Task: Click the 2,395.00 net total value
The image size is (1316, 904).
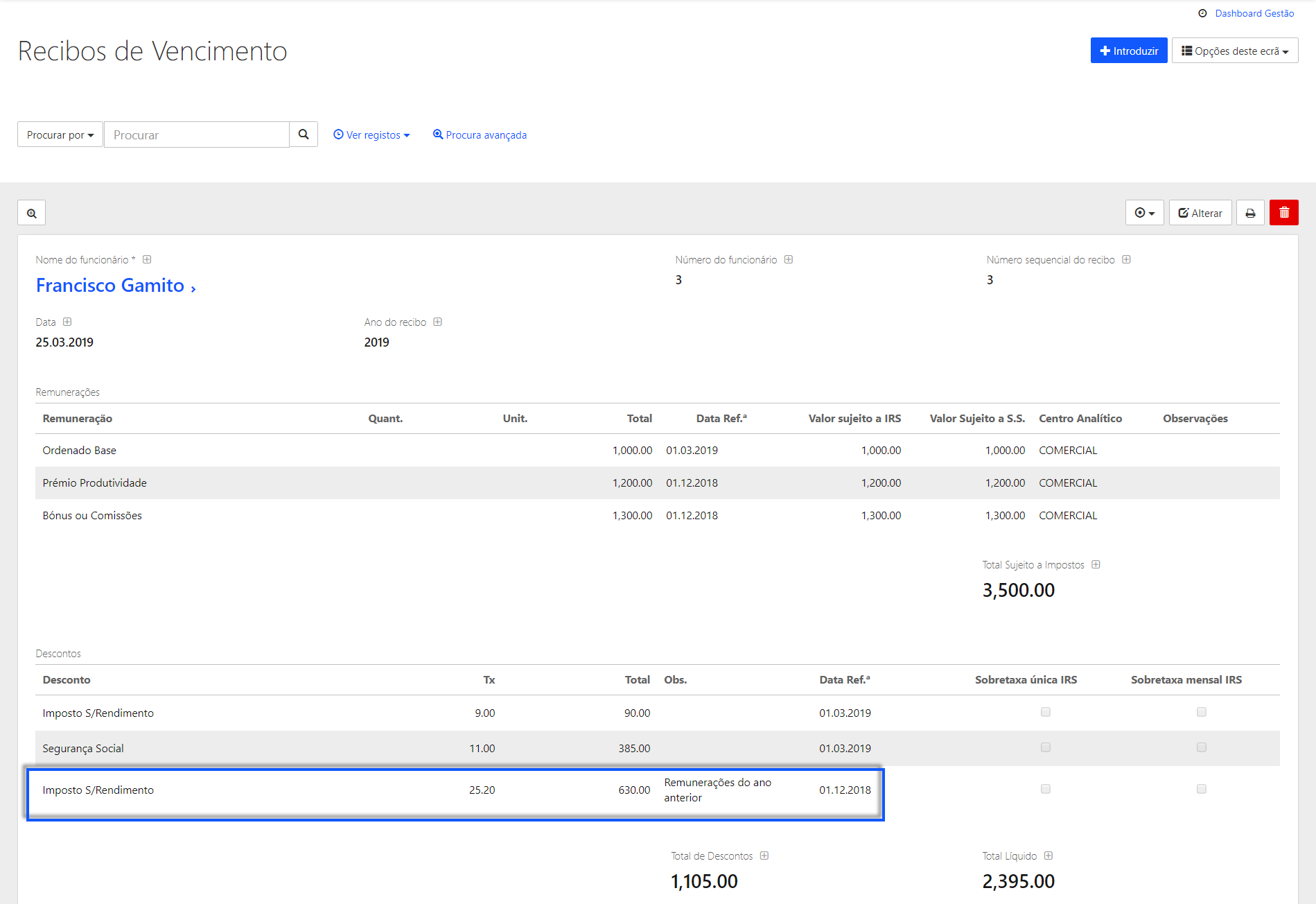Action: pyautogui.click(x=1019, y=881)
